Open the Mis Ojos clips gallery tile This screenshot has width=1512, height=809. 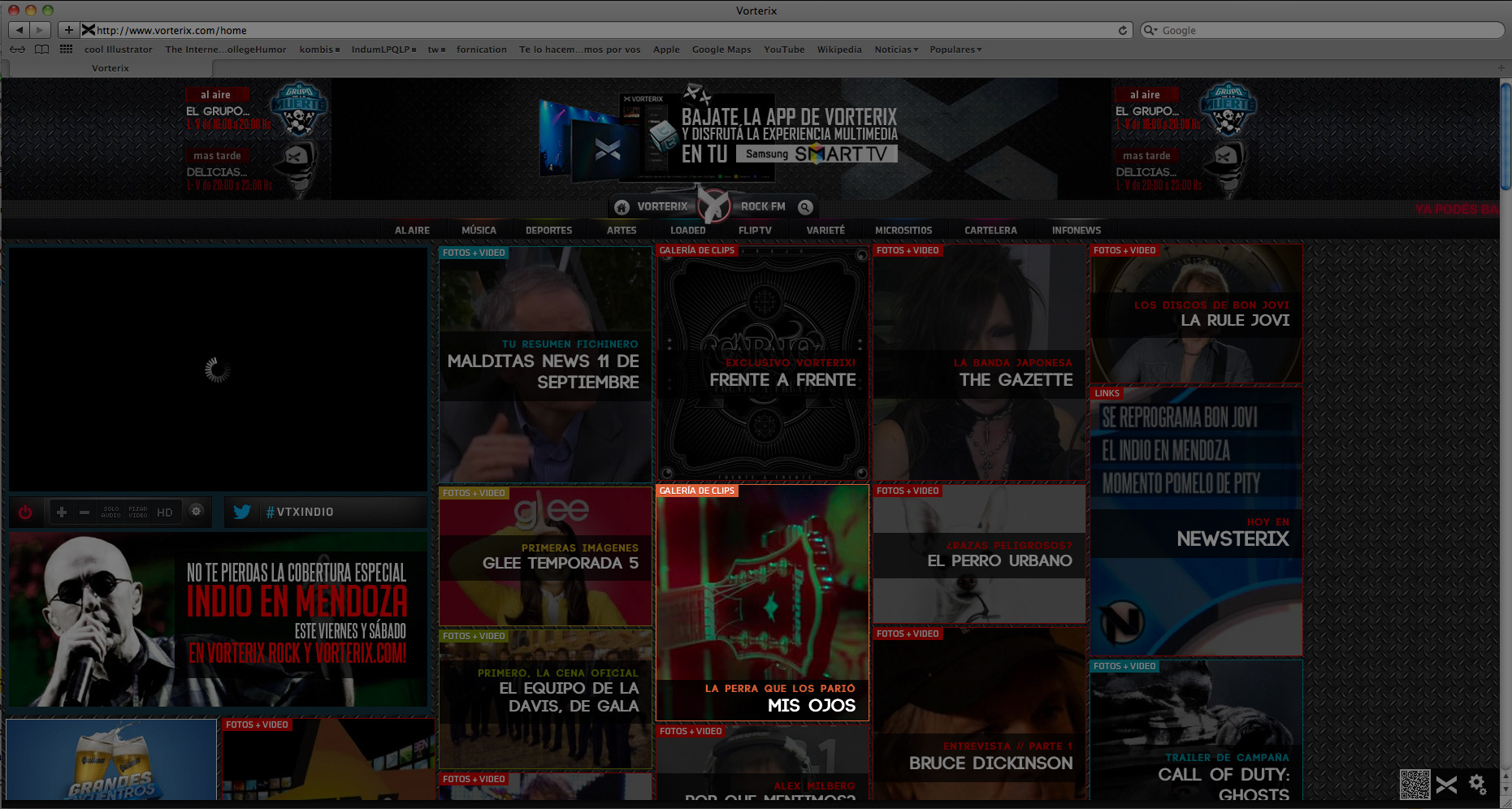762,603
